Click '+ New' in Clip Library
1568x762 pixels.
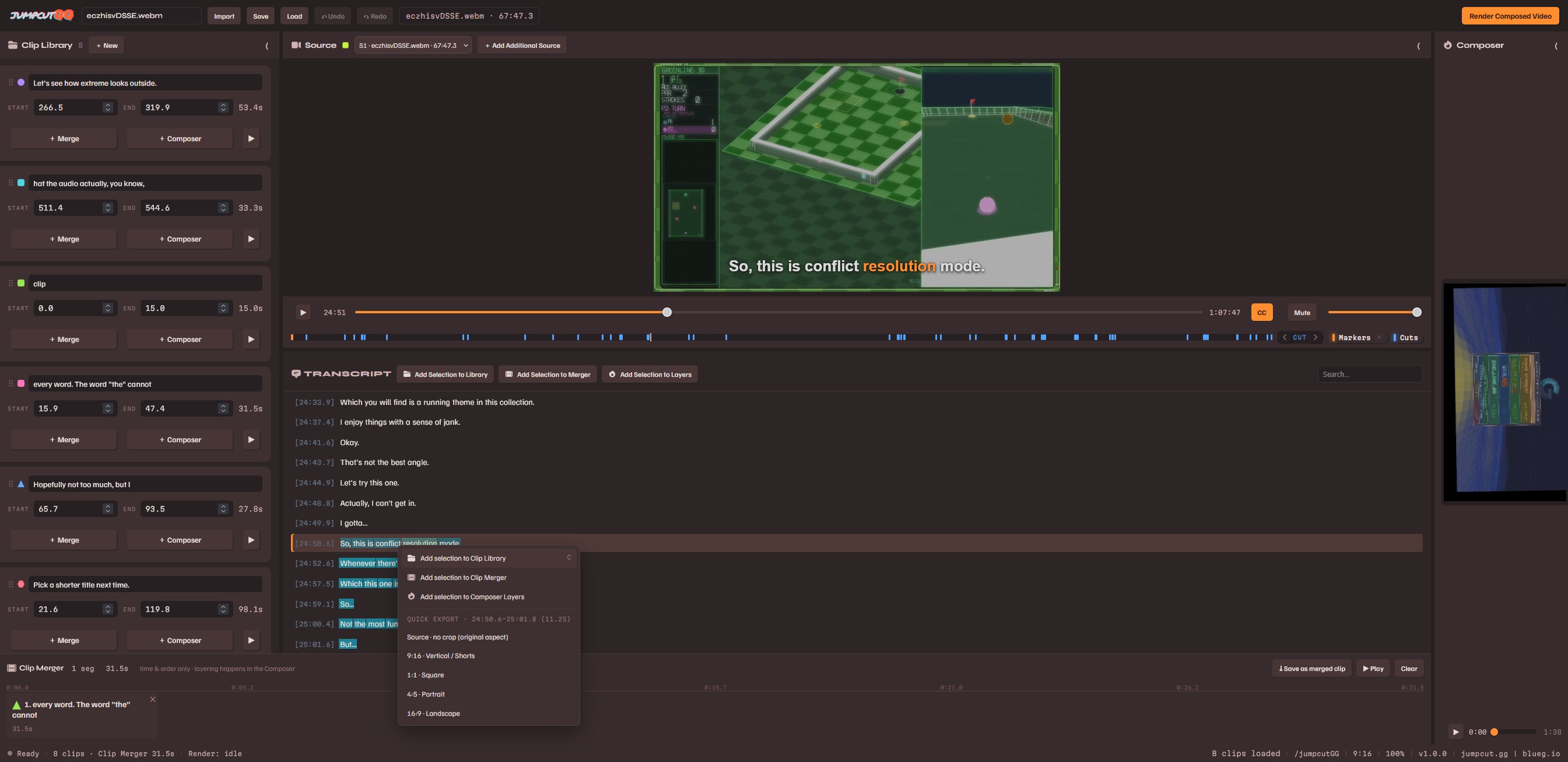tap(107, 46)
